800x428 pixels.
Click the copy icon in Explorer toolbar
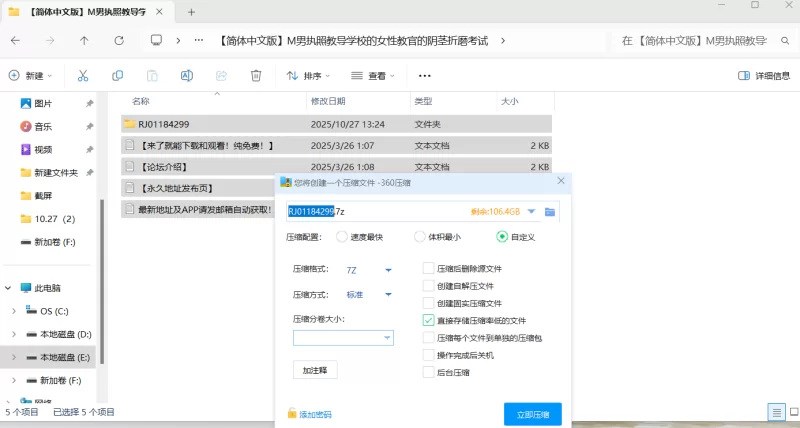118,76
